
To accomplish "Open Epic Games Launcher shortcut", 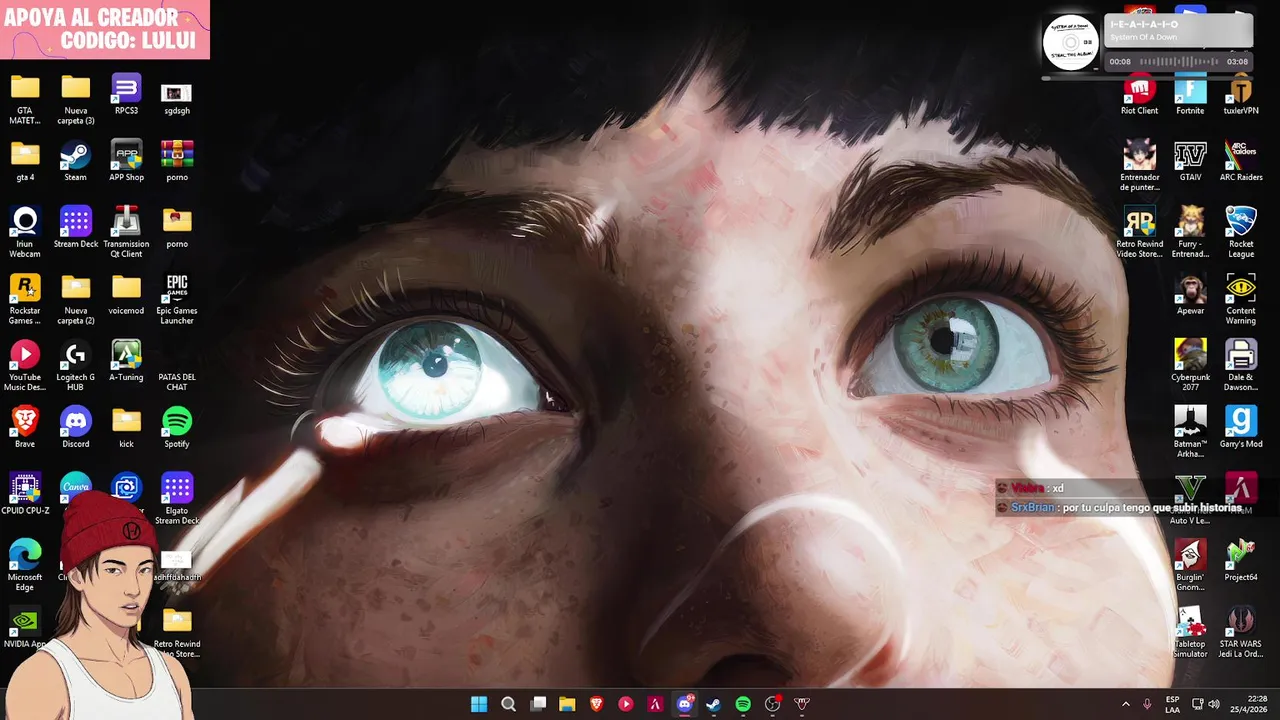I will click(177, 300).
